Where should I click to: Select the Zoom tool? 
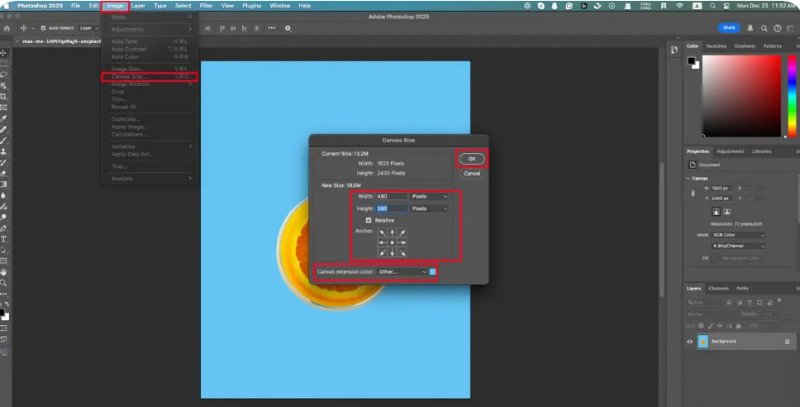(x=3, y=283)
